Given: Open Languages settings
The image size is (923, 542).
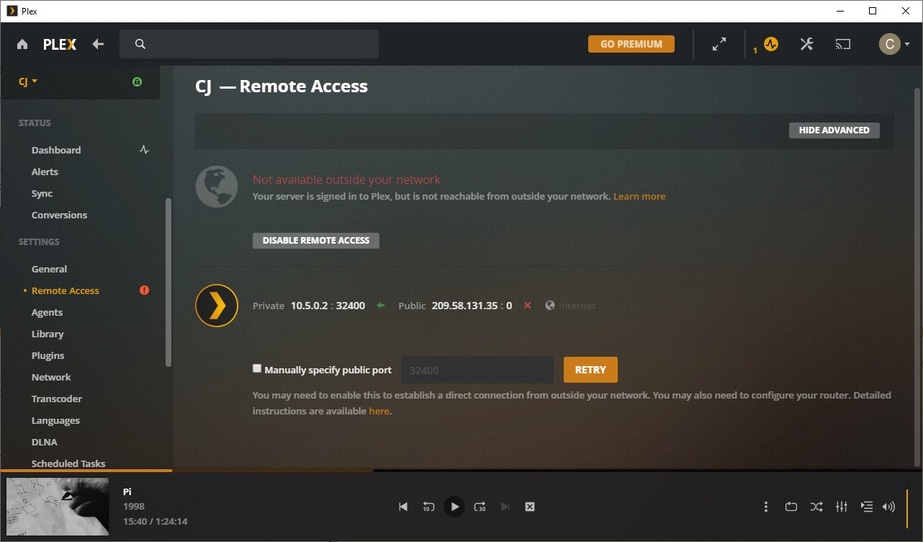Looking at the screenshot, I should (56, 421).
